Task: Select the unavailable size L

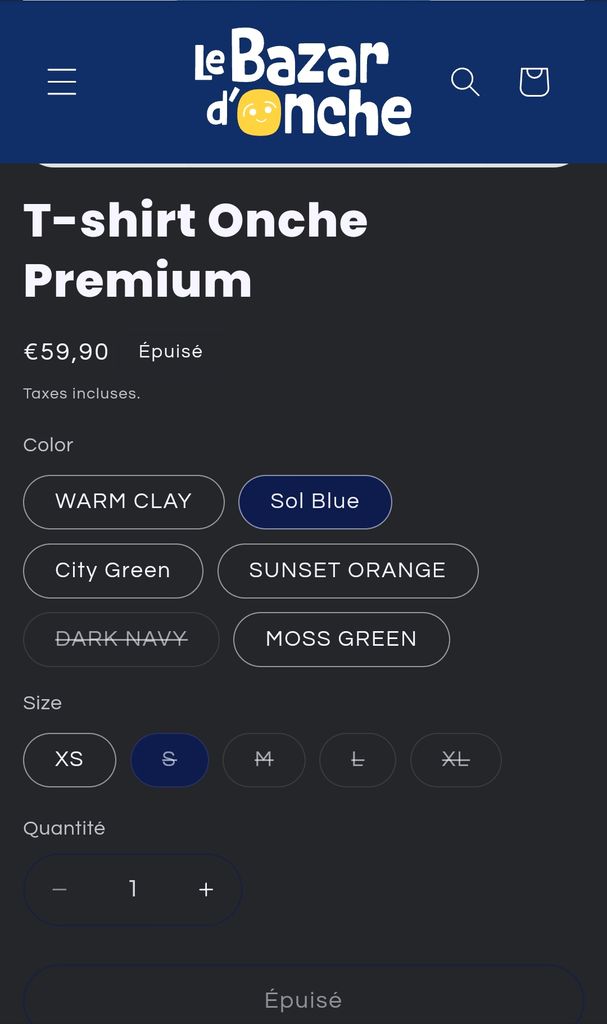Action: 357,759
